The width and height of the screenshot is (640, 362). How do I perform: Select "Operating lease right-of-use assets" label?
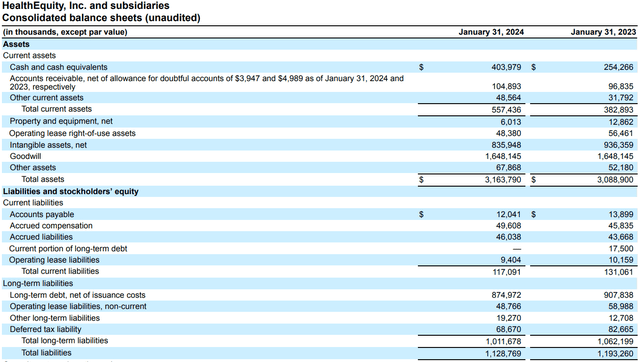(x=72, y=133)
